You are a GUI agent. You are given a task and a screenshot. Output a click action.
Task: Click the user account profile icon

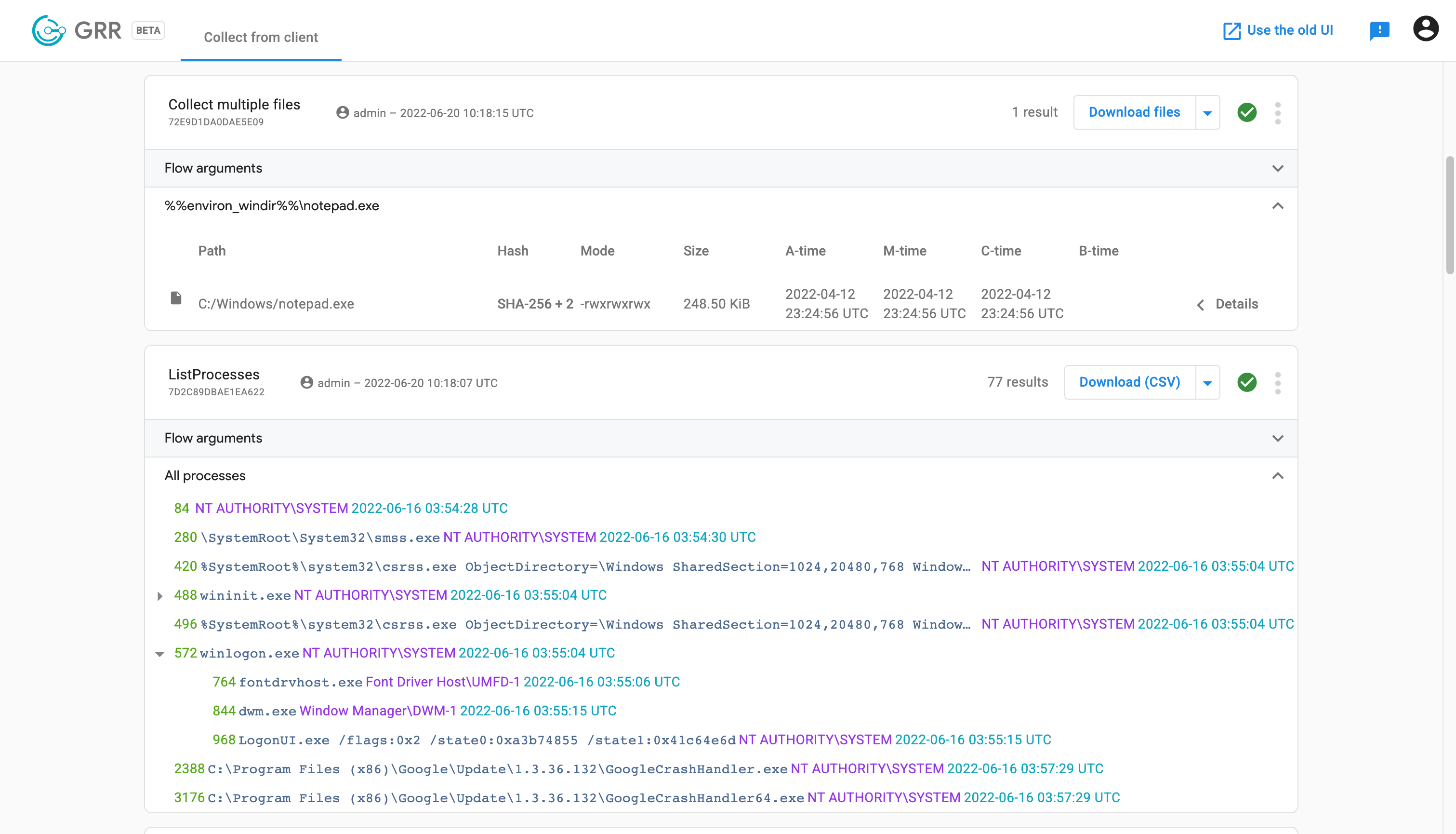click(1425, 28)
